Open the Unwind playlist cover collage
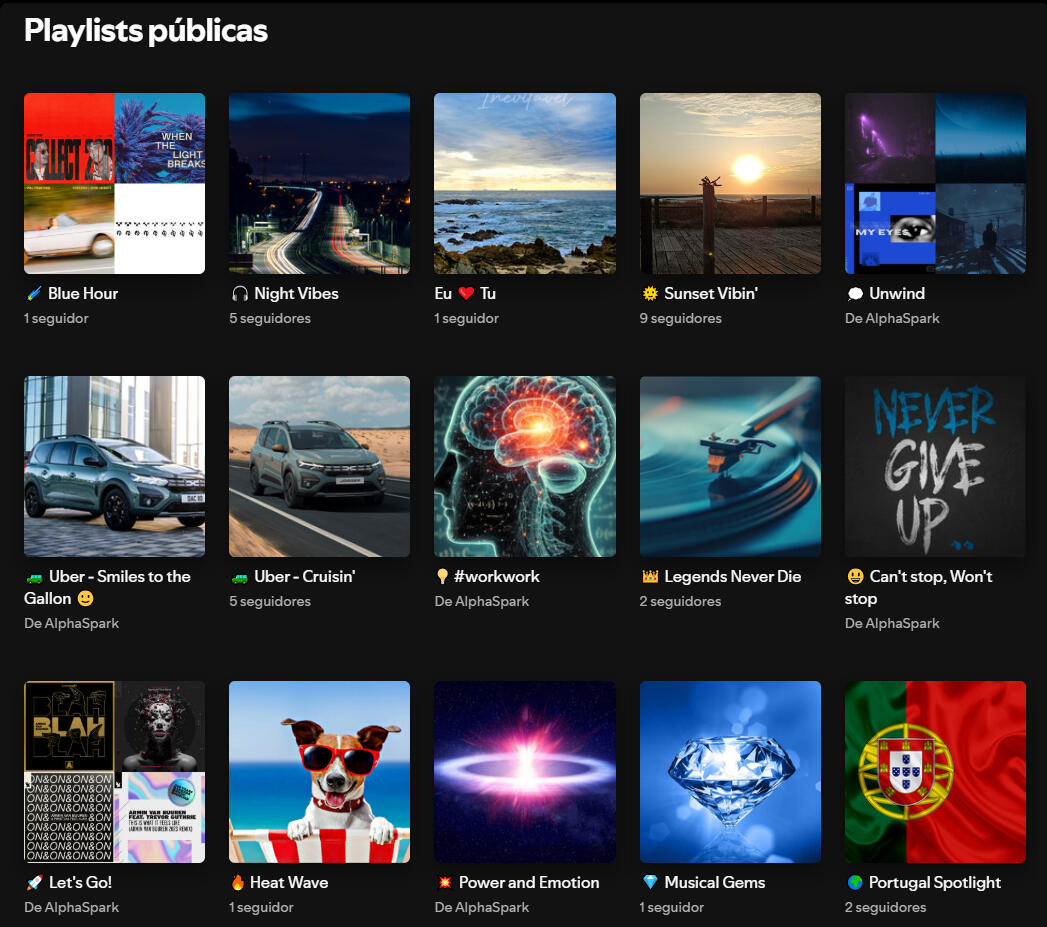This screenshot has height=927, width=1047. [x=935, y=183]
